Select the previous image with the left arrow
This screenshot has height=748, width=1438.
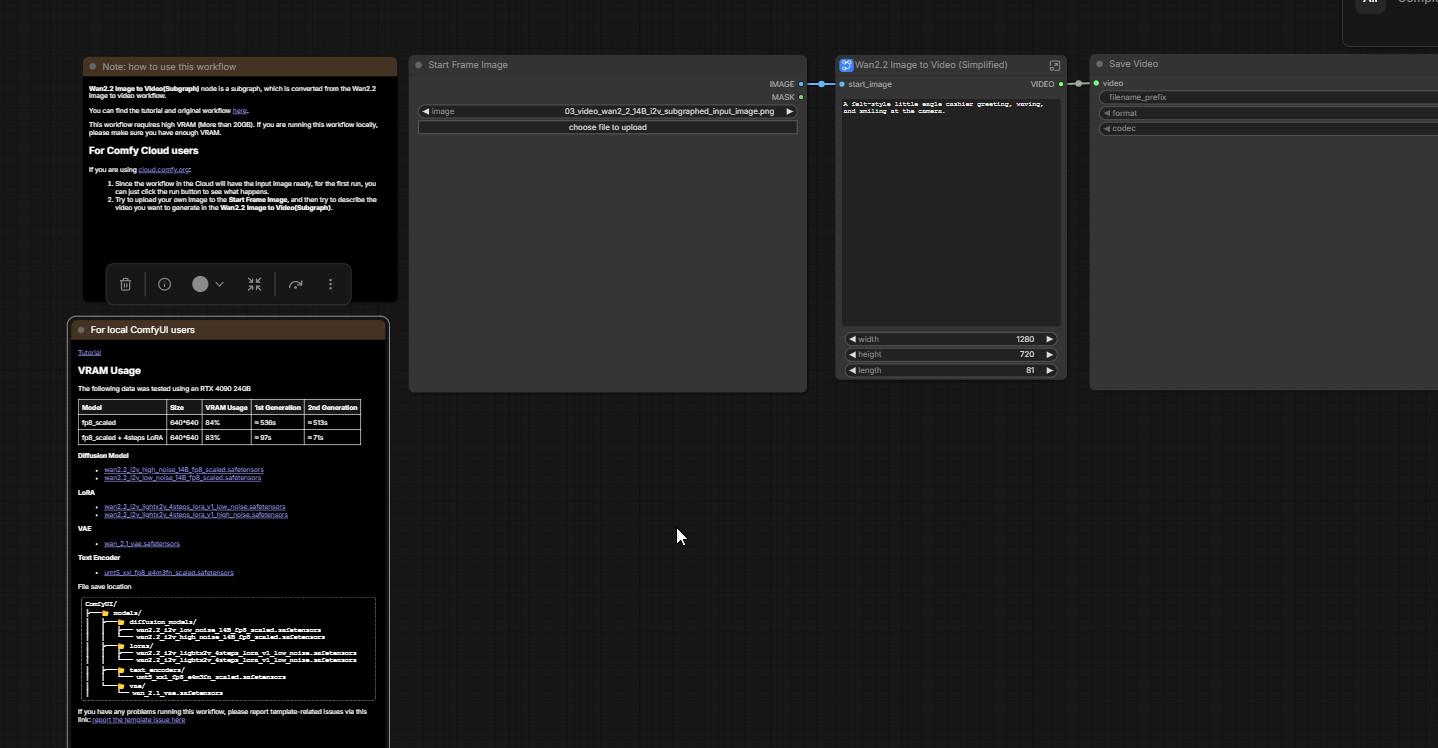pyautogui.click(x=425, y=112)
